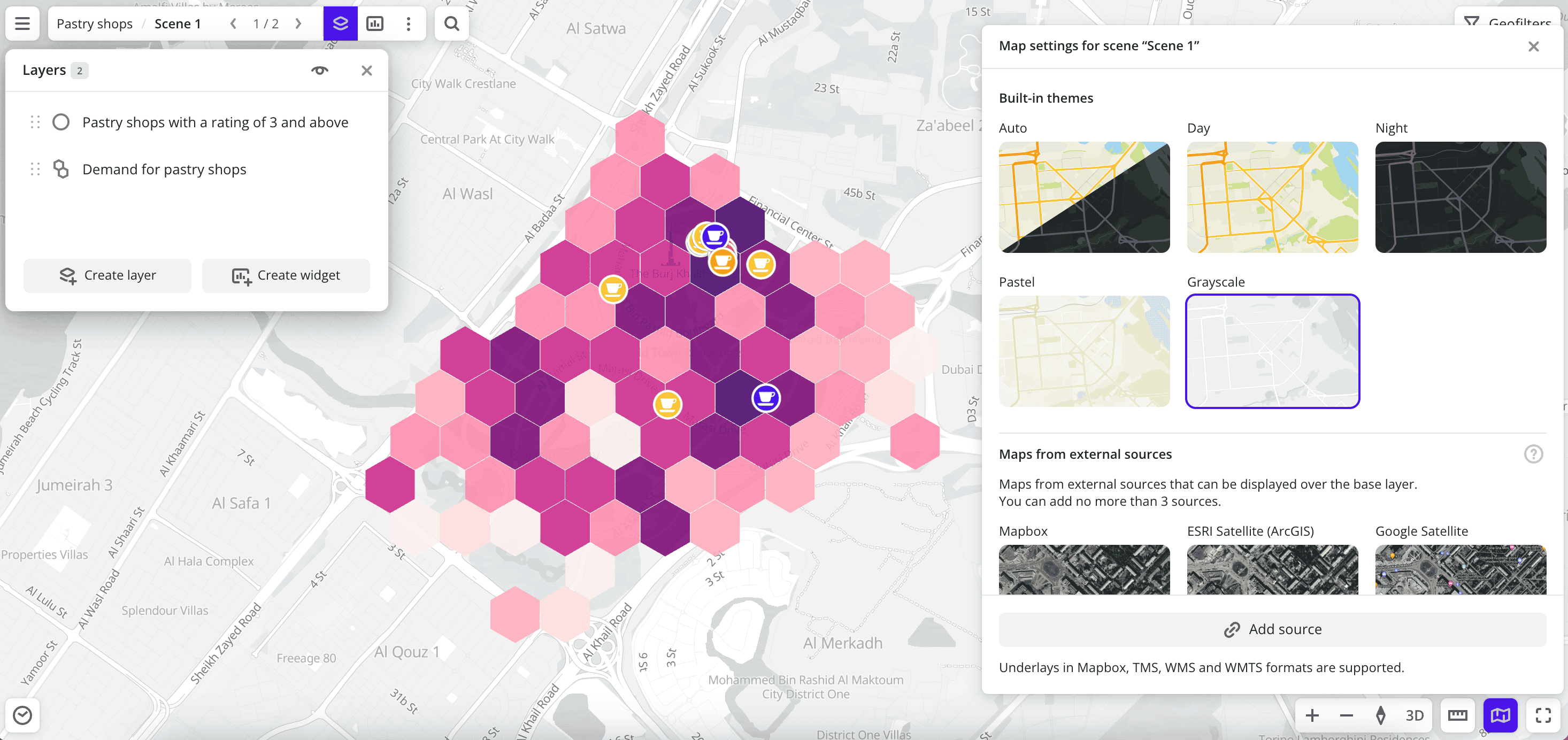Click the Create layer button

coord(107,276)
